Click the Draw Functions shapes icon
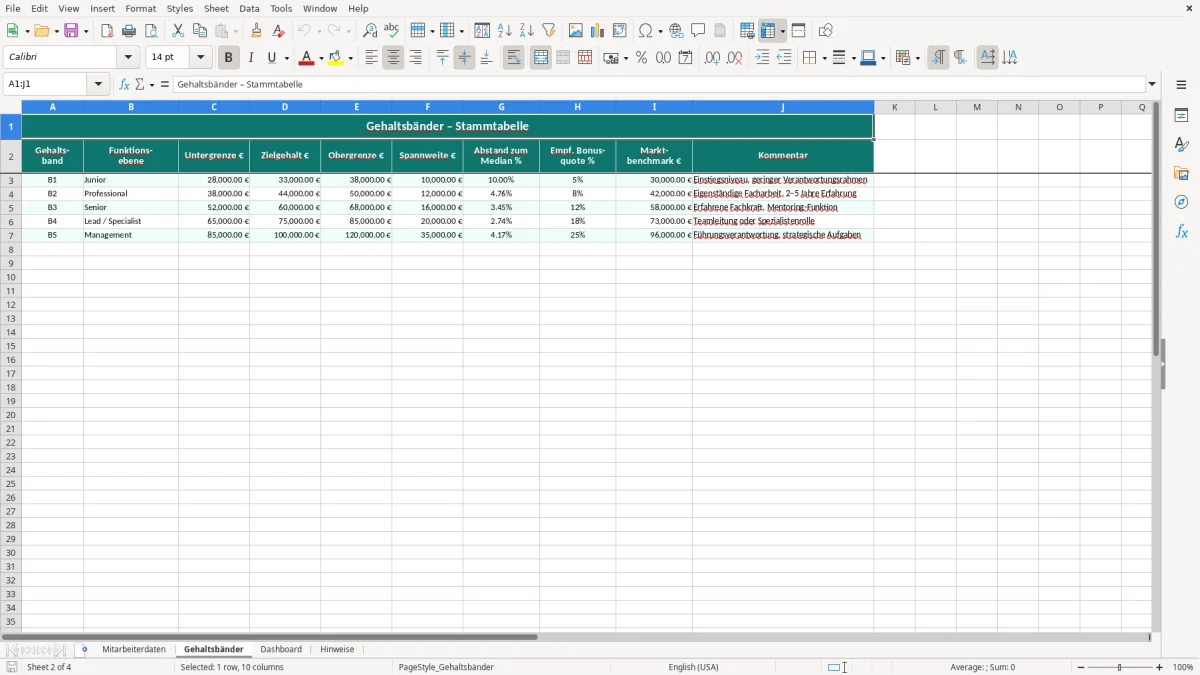This screenshot has width=1200, height=675. (825, 31)
